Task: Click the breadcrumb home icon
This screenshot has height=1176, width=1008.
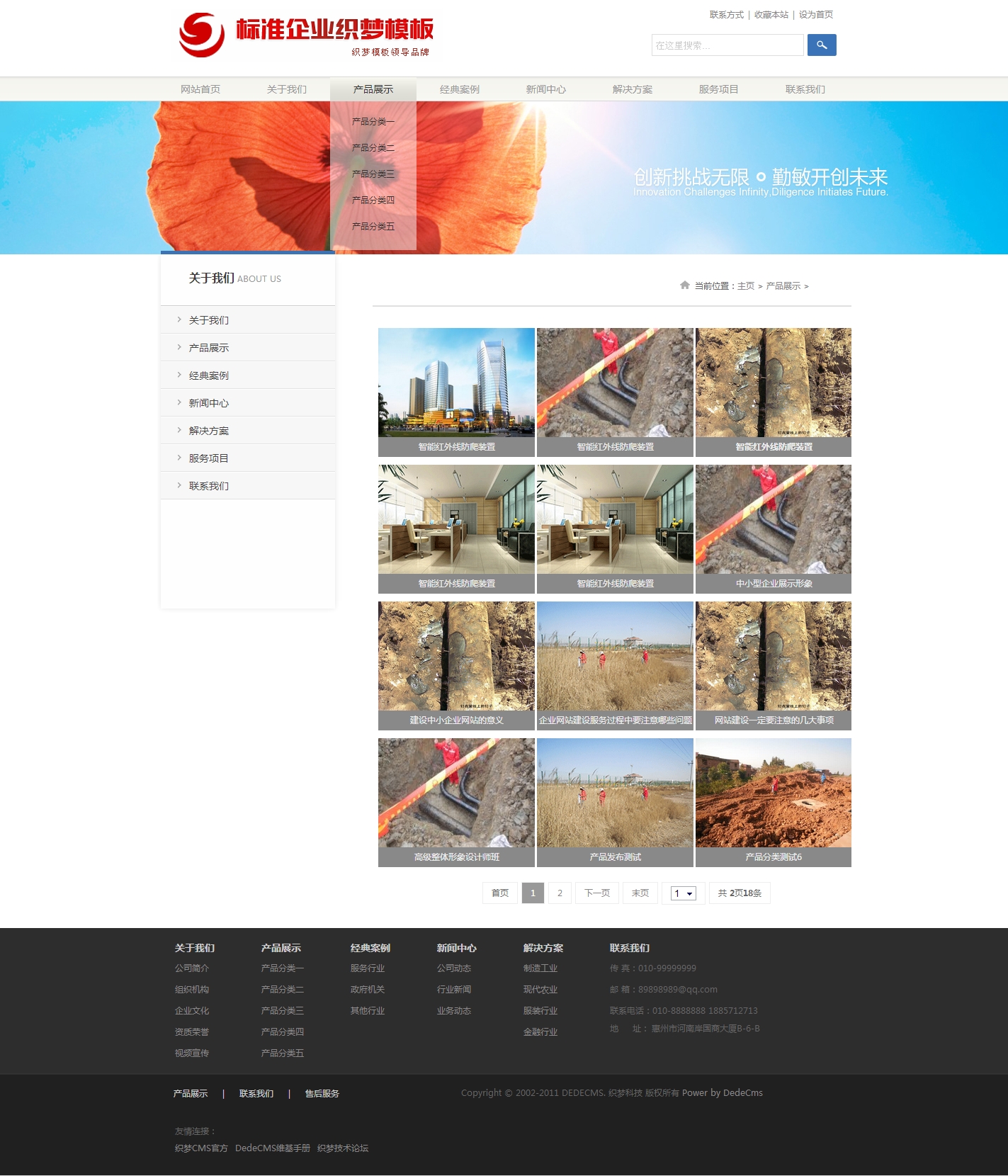Action: click(684, 285)
